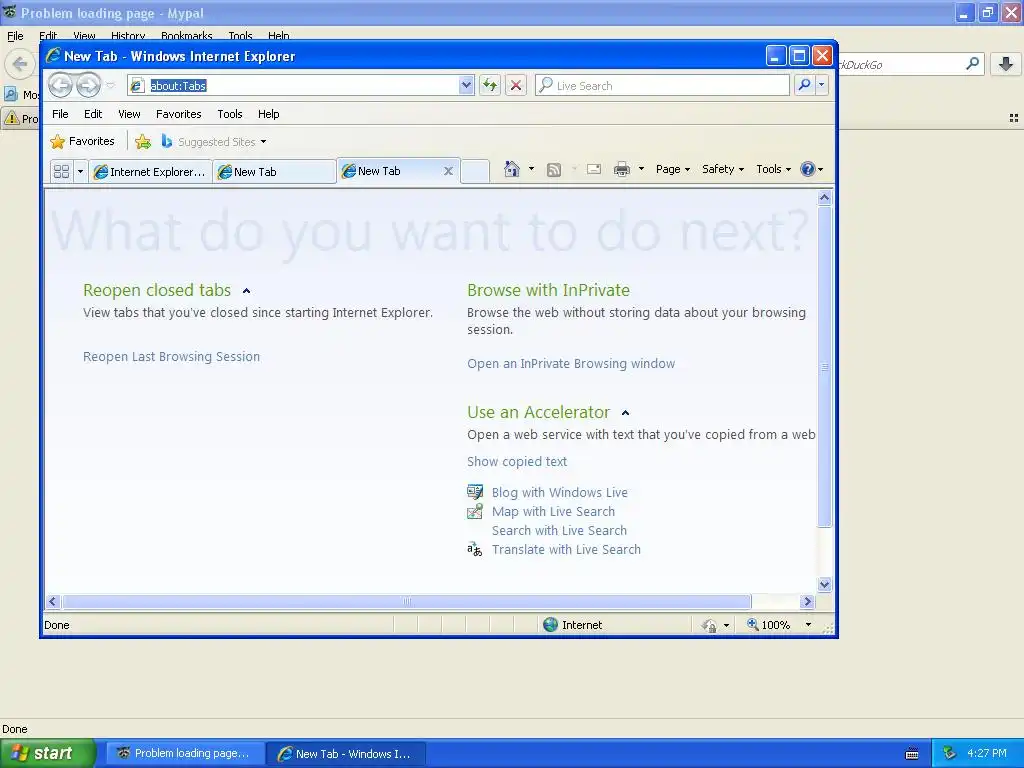The height and width of the screenshot is (768, 1024).
Task: Open the Quick Tabs grid icon
Action: (x=61, y=171)
